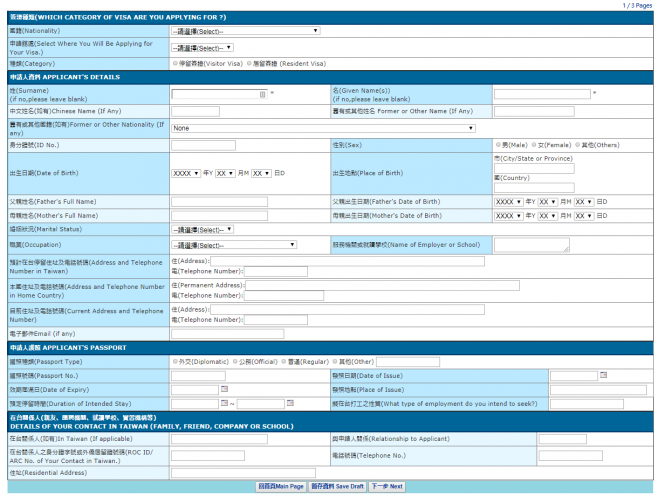Open start date calendar for Intended Stay

225,403
